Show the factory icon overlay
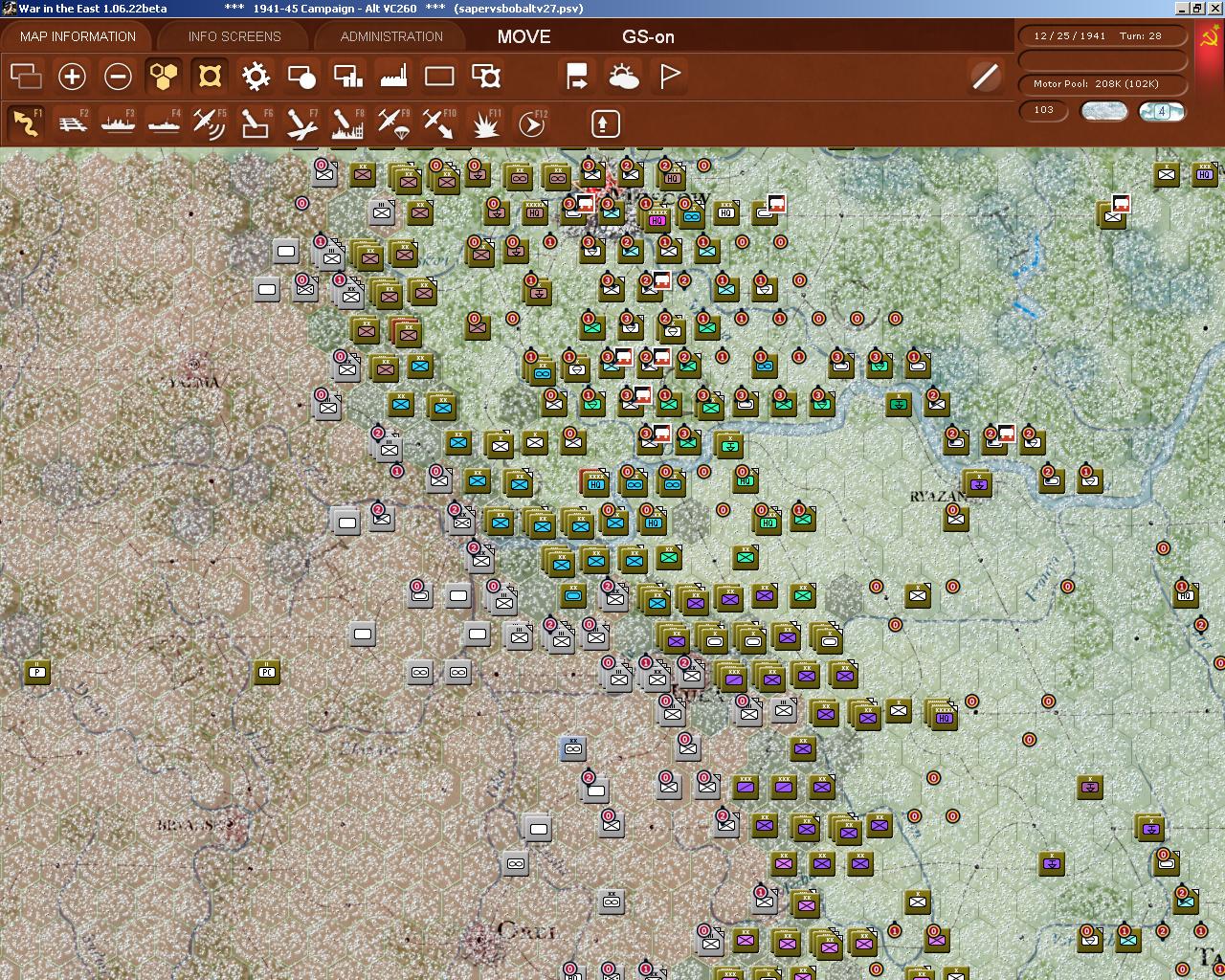This screenshot has height=980, width=1225. [393, 77]
